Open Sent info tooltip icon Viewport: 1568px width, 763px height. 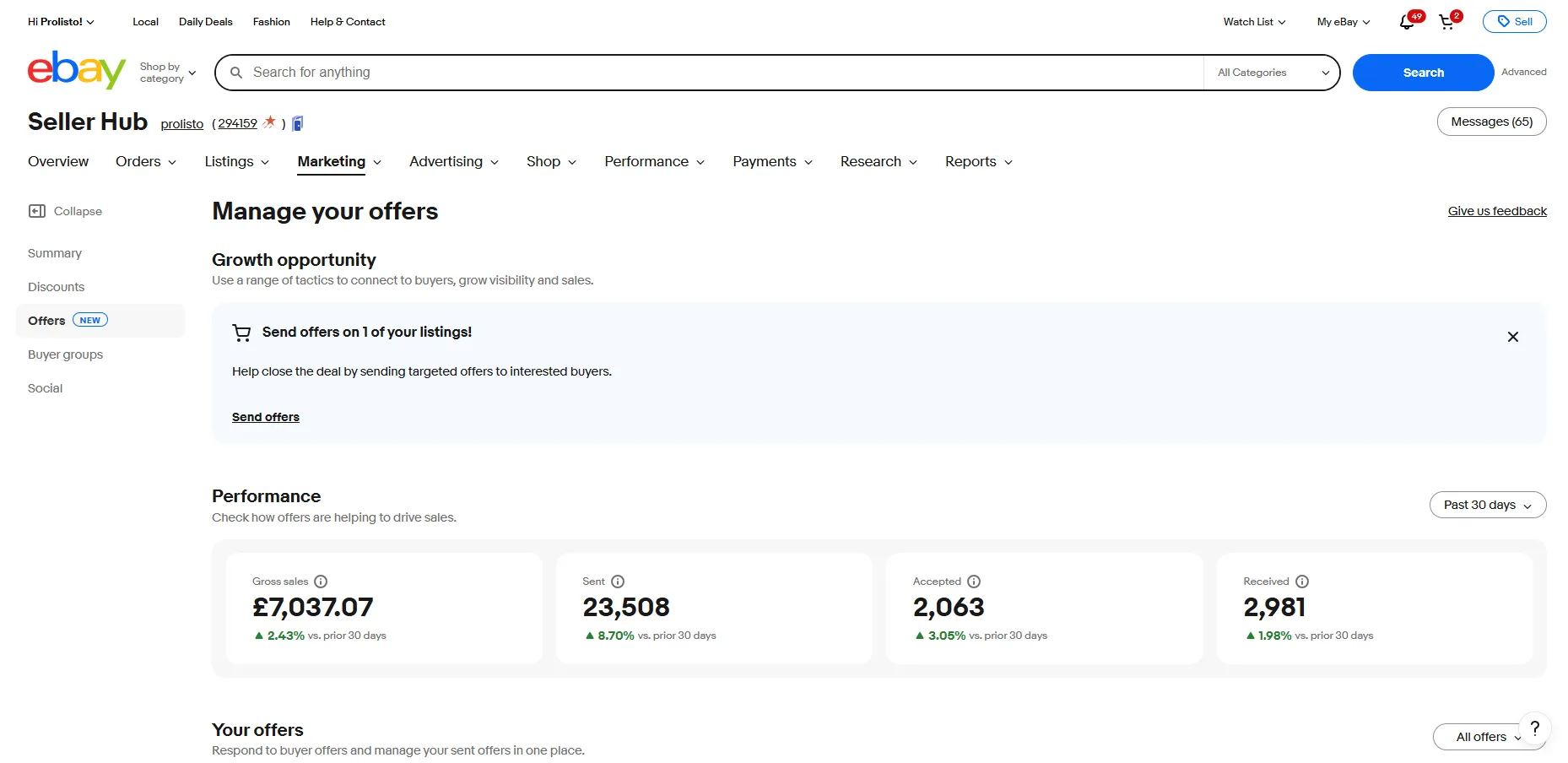tap(618, 582)
